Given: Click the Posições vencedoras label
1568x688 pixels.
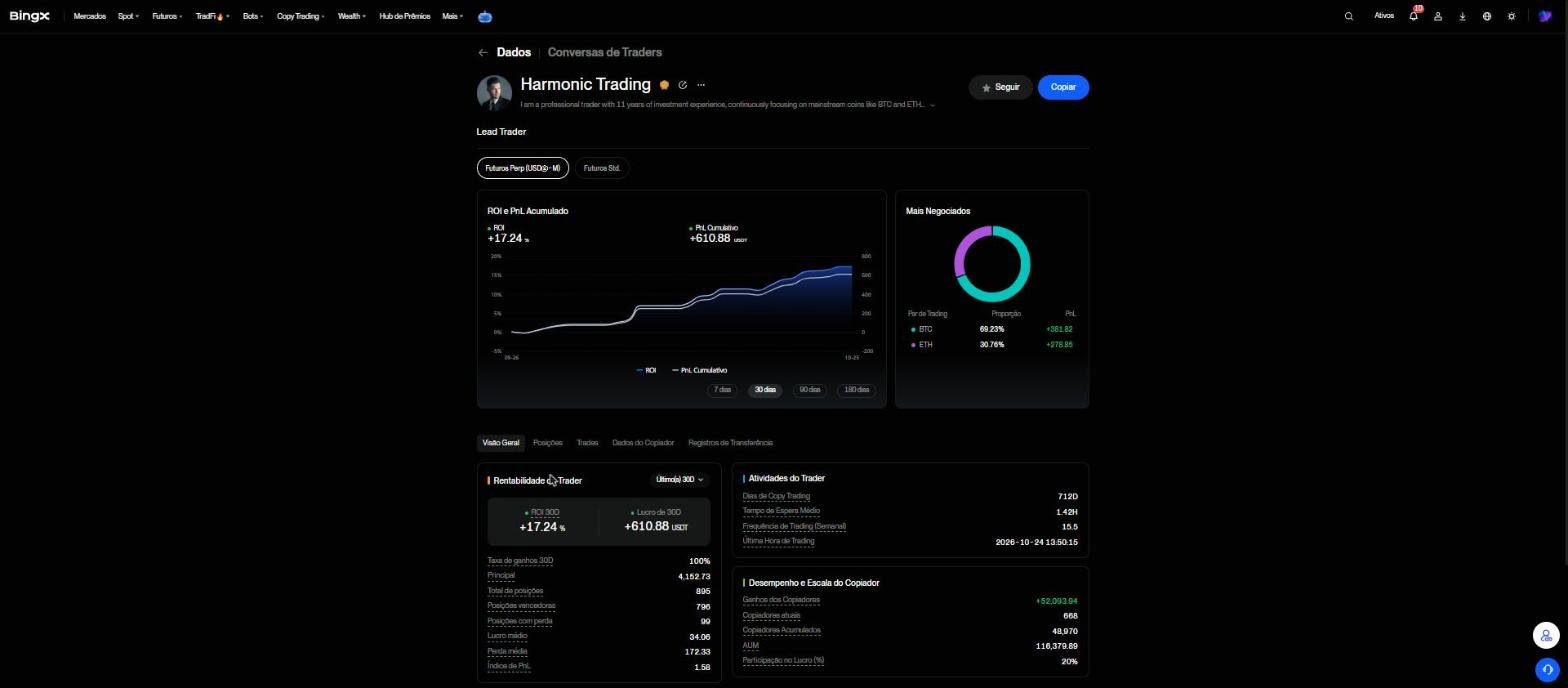Looking at the screenshot, I should point(521,605).
